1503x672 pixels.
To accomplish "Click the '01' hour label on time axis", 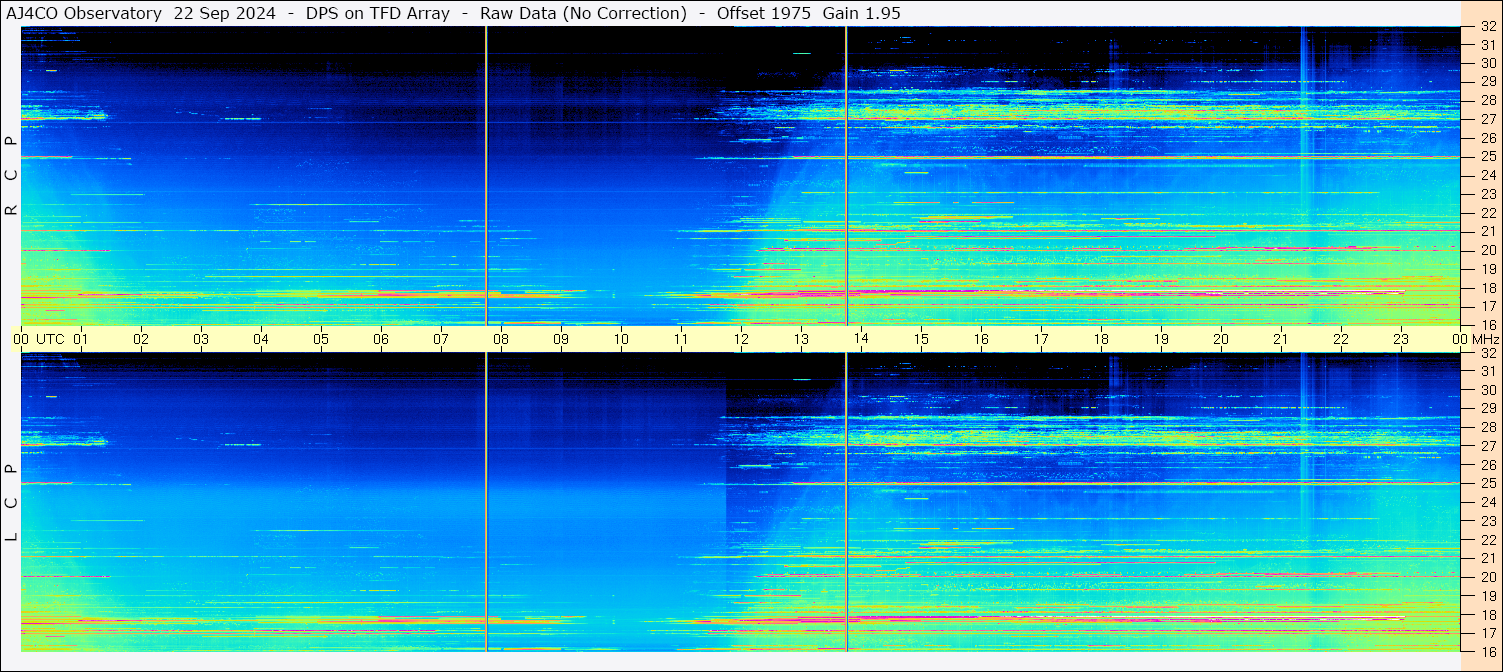I will tap(81, 339).
